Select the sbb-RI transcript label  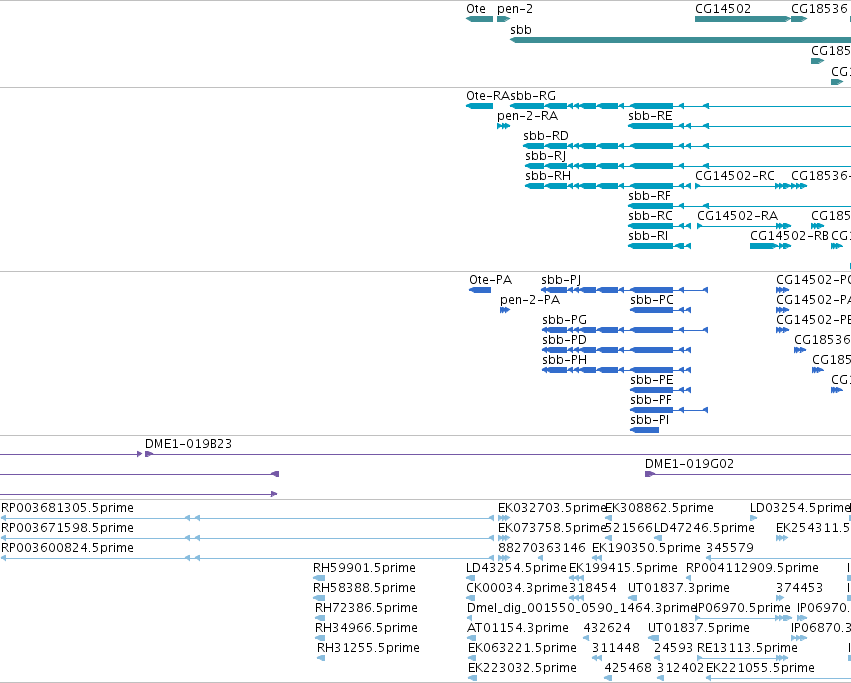click(x=648, y=236)
